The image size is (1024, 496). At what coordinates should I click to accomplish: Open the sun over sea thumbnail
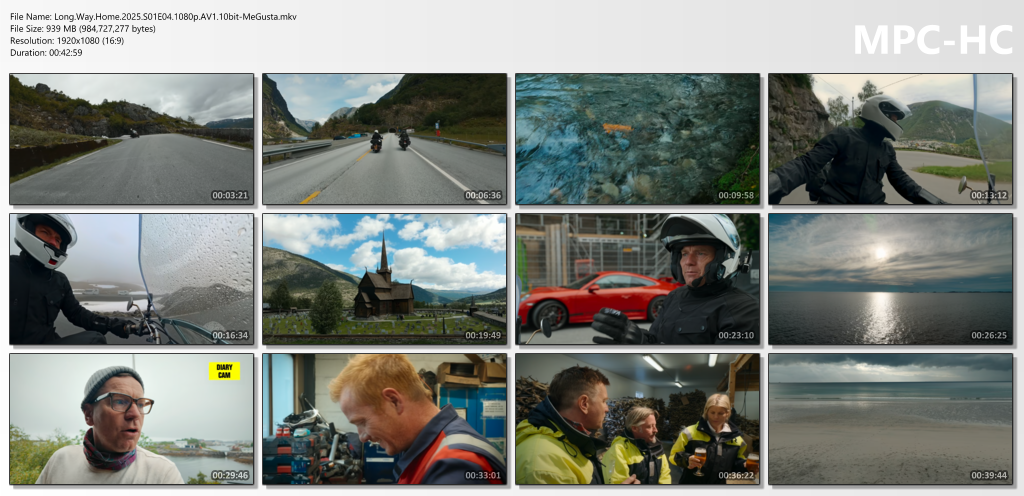click(890, 279)
